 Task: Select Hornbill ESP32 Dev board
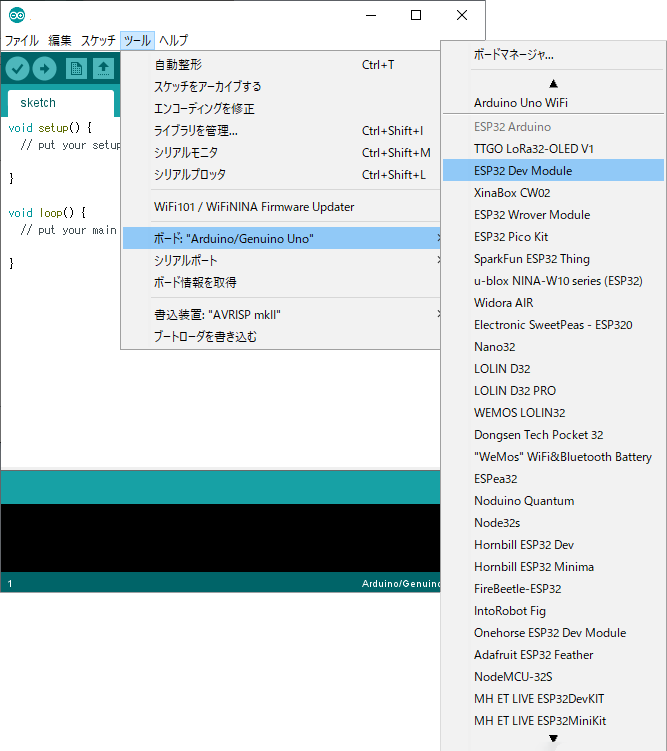pyautogui.click(x=553, y=546)
